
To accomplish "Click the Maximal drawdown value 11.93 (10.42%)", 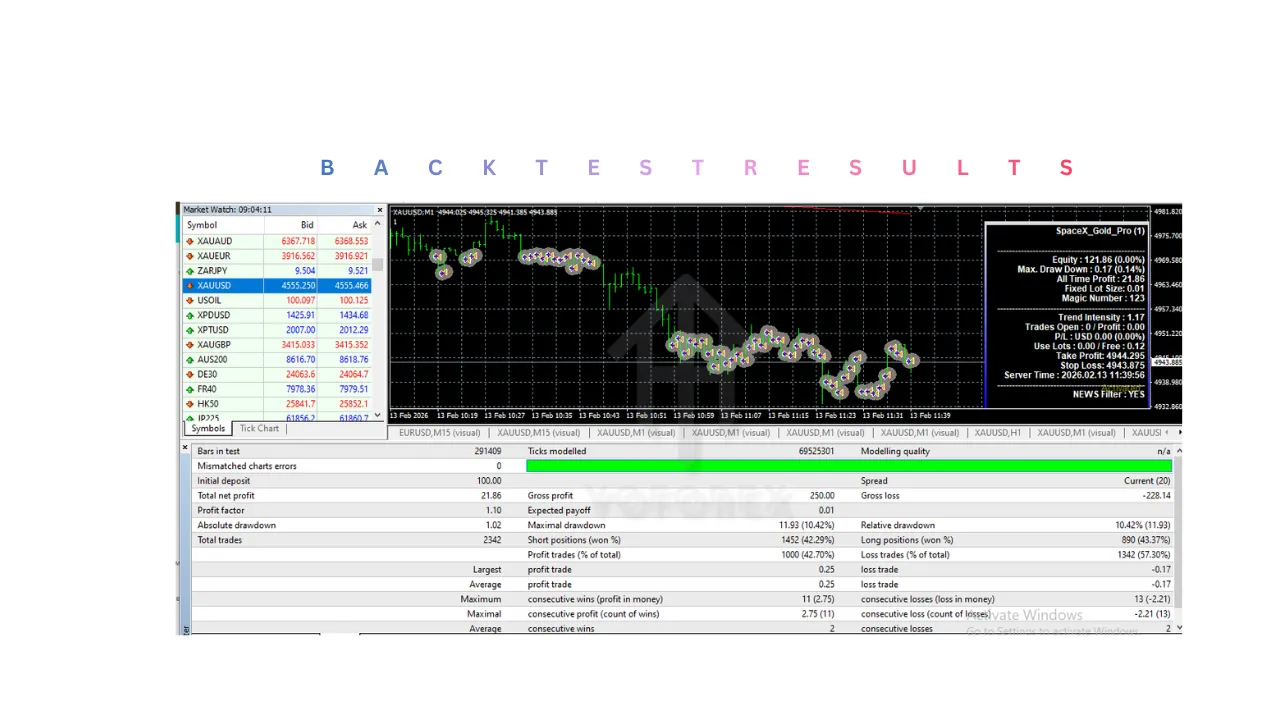I will click(x=807, y=525).
